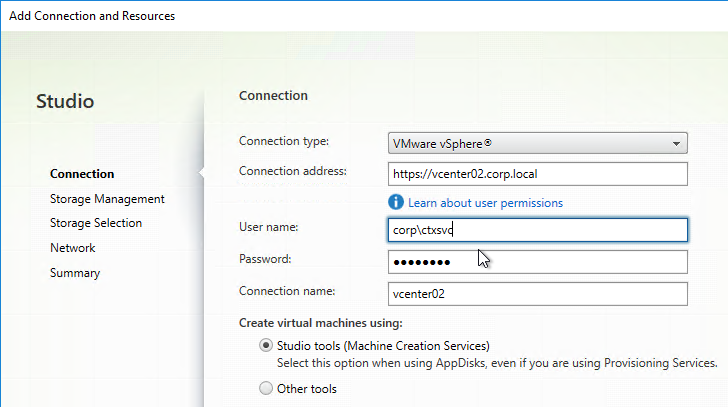Open Learn about user permissions link
This screenshot has width=728, height=407.
(485, 203)
